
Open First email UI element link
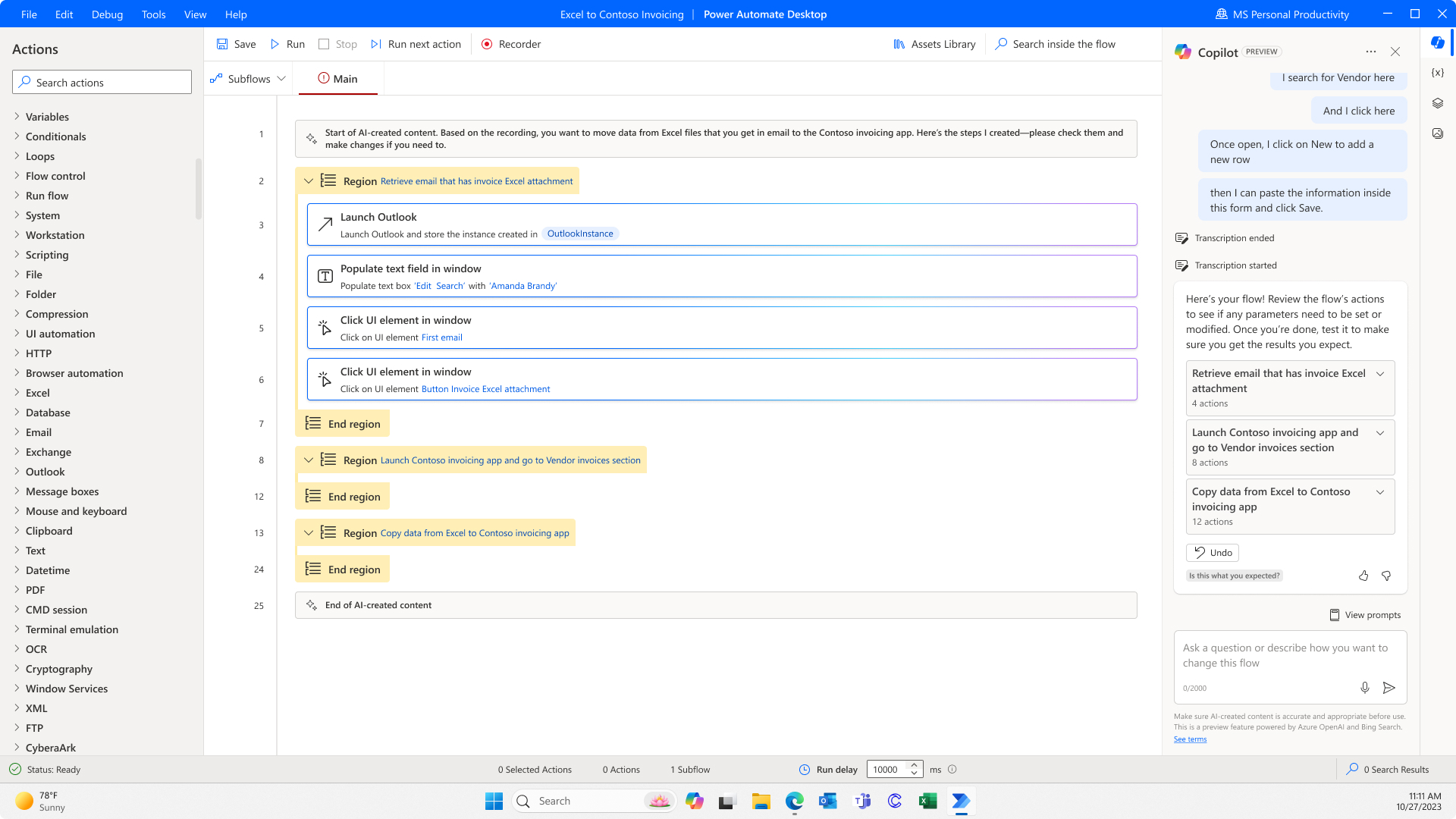tap(442, 337)
